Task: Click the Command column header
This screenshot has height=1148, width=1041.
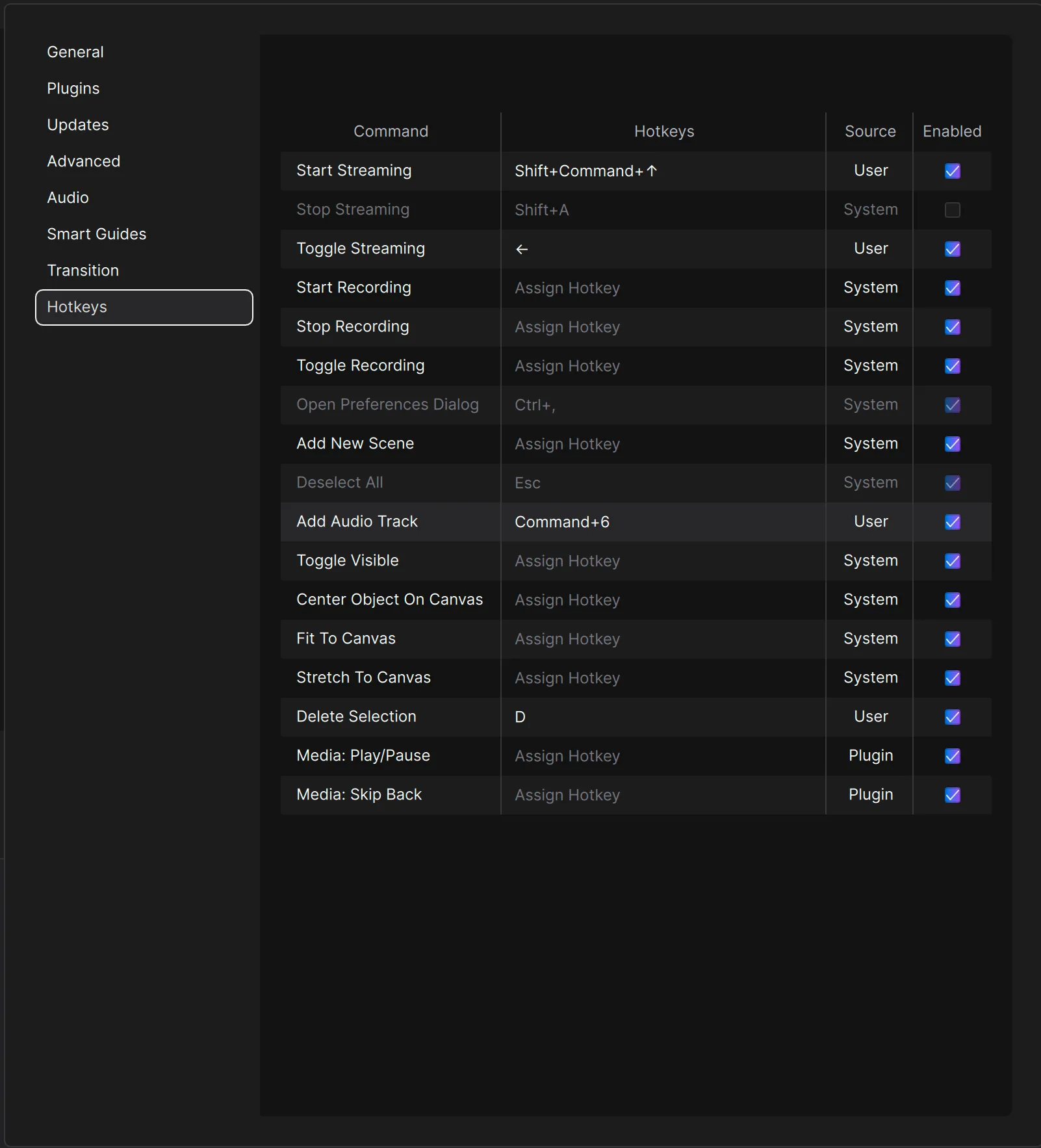Action: pyautogui.click(x=391, y=131)
